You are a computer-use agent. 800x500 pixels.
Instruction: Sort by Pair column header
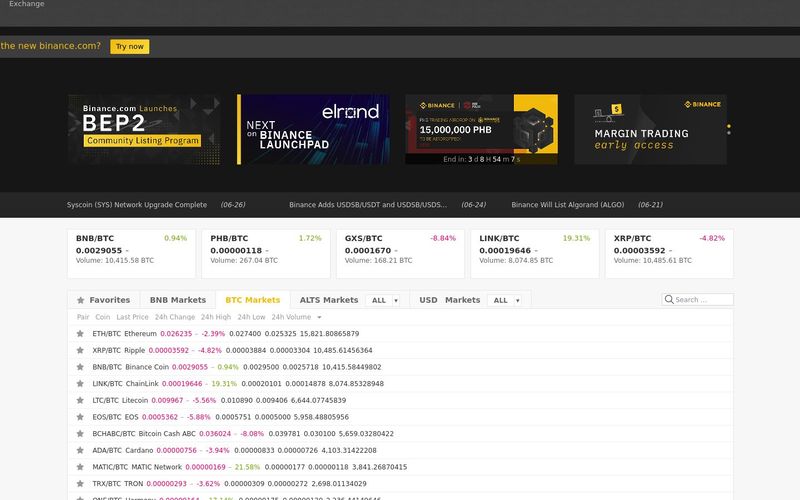pos(83,317)
